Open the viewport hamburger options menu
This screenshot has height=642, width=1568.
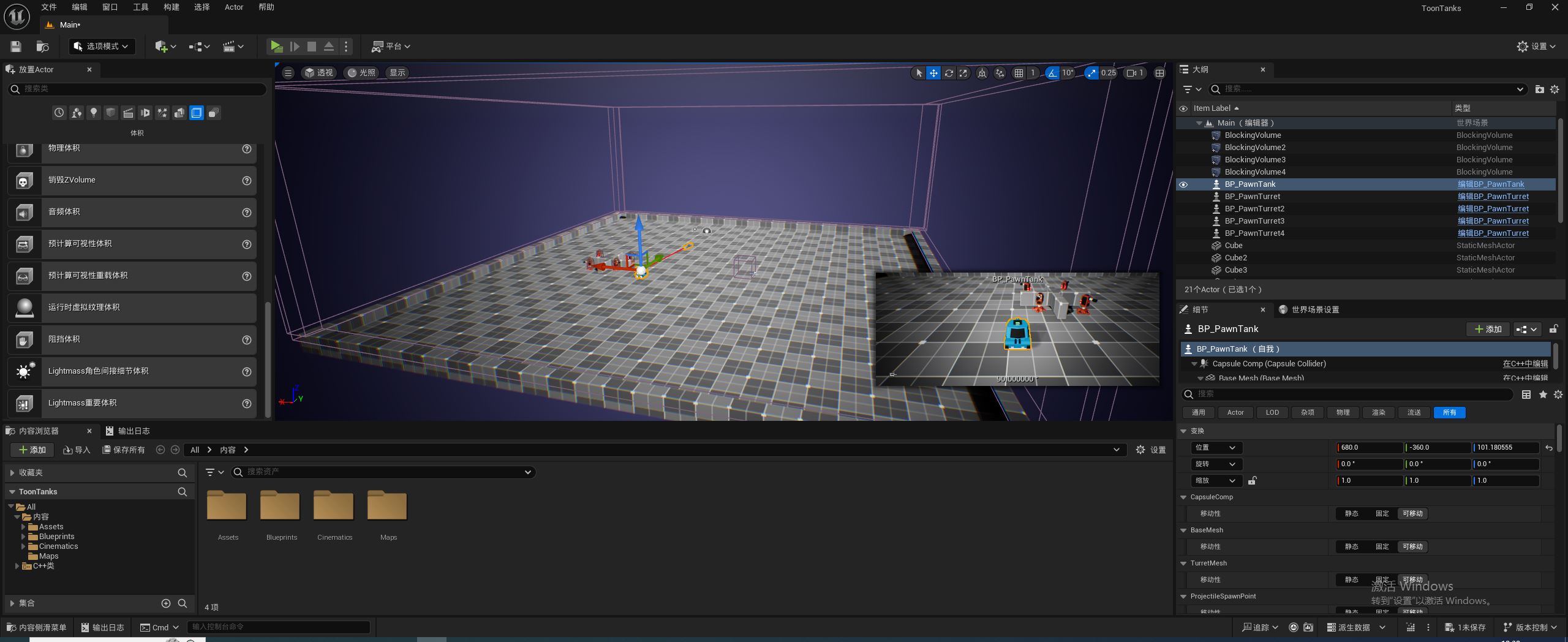point(288,73)
